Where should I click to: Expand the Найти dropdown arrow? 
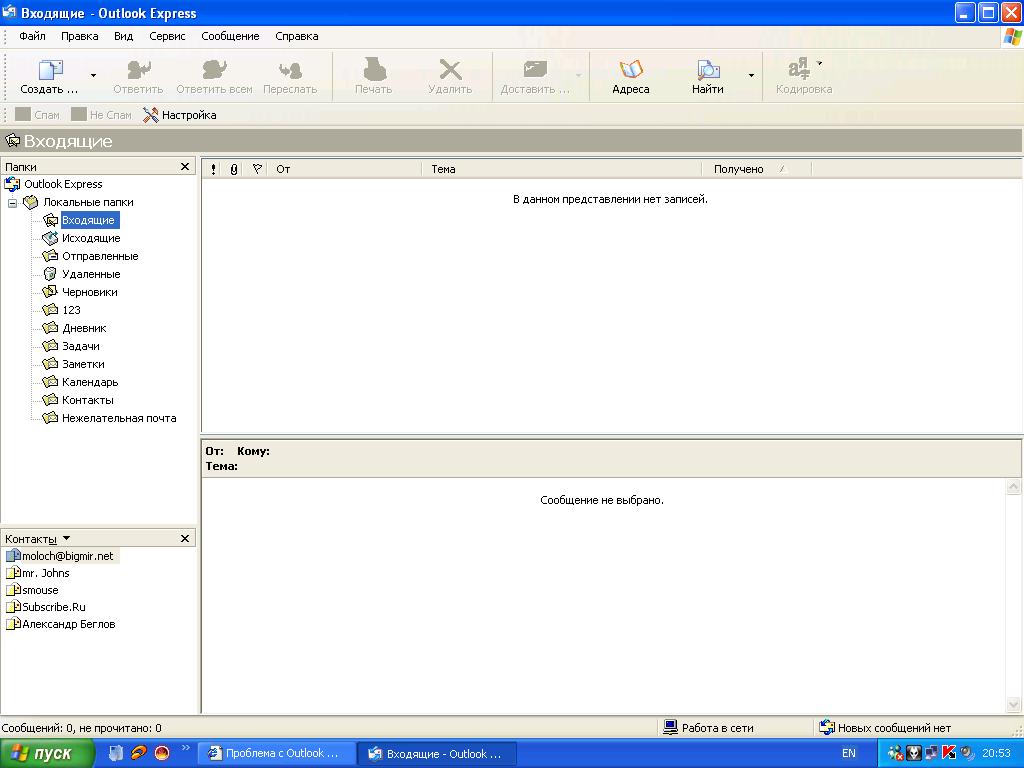tap(751, 75)
